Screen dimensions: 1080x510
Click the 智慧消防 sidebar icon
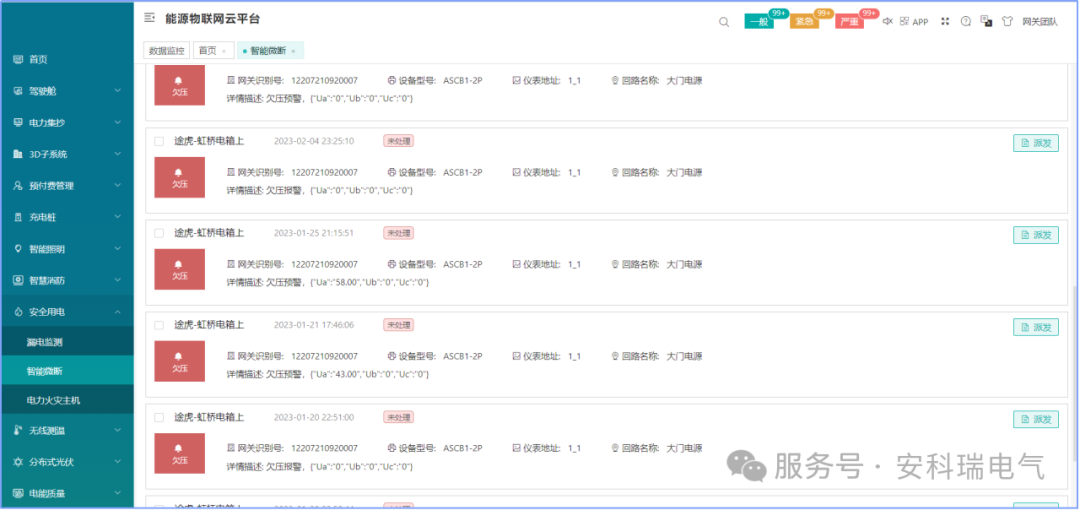(19, 280)
